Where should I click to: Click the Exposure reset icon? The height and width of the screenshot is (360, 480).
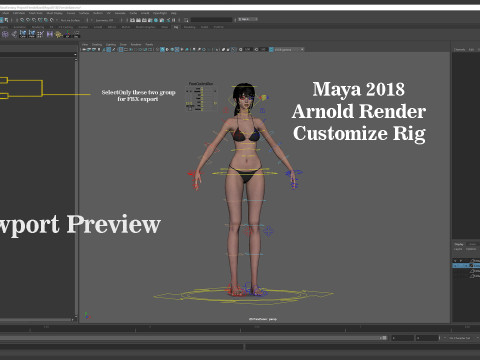coord(240,49)
